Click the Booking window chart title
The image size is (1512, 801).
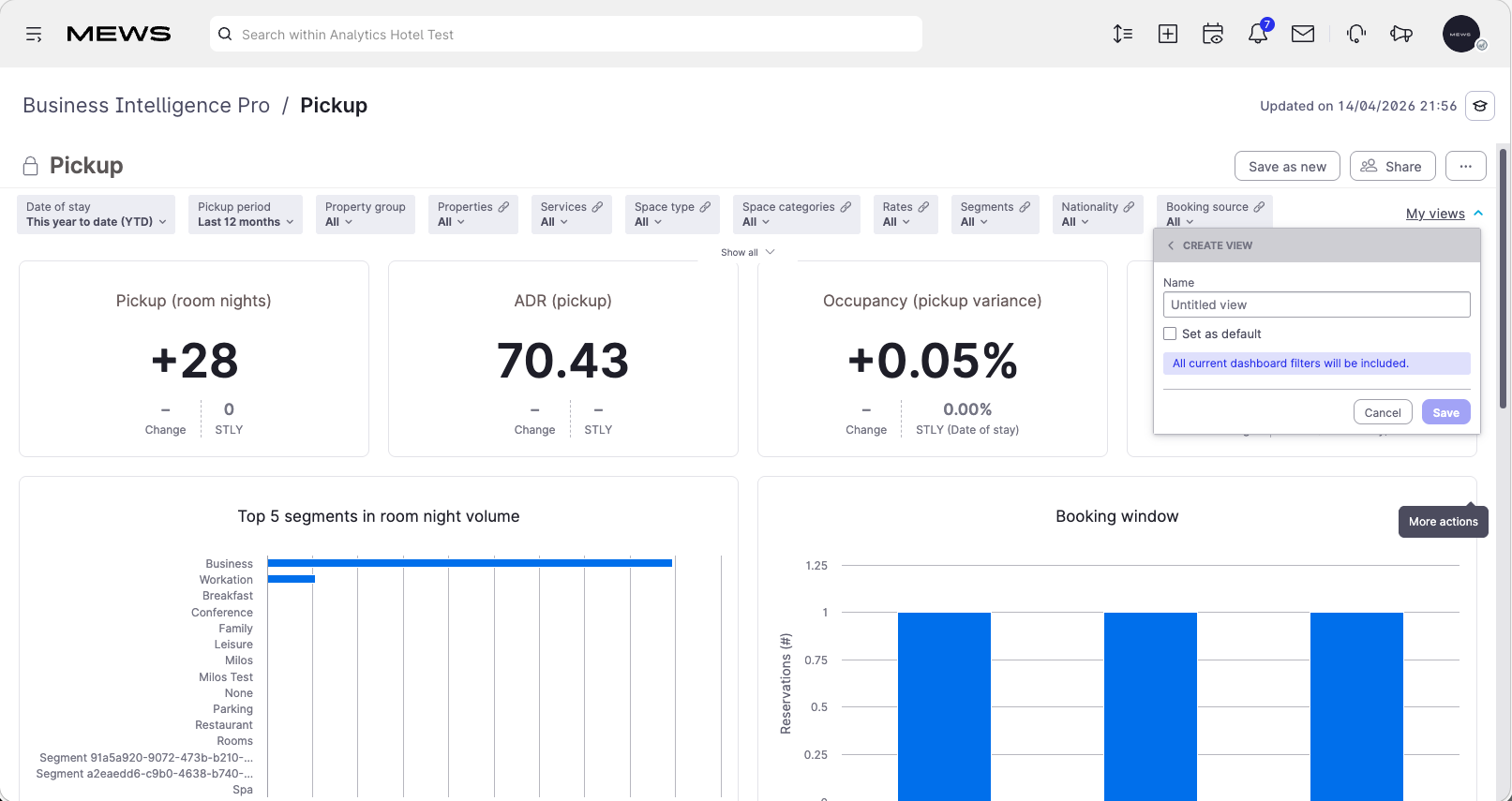[x=1116, y=516]
